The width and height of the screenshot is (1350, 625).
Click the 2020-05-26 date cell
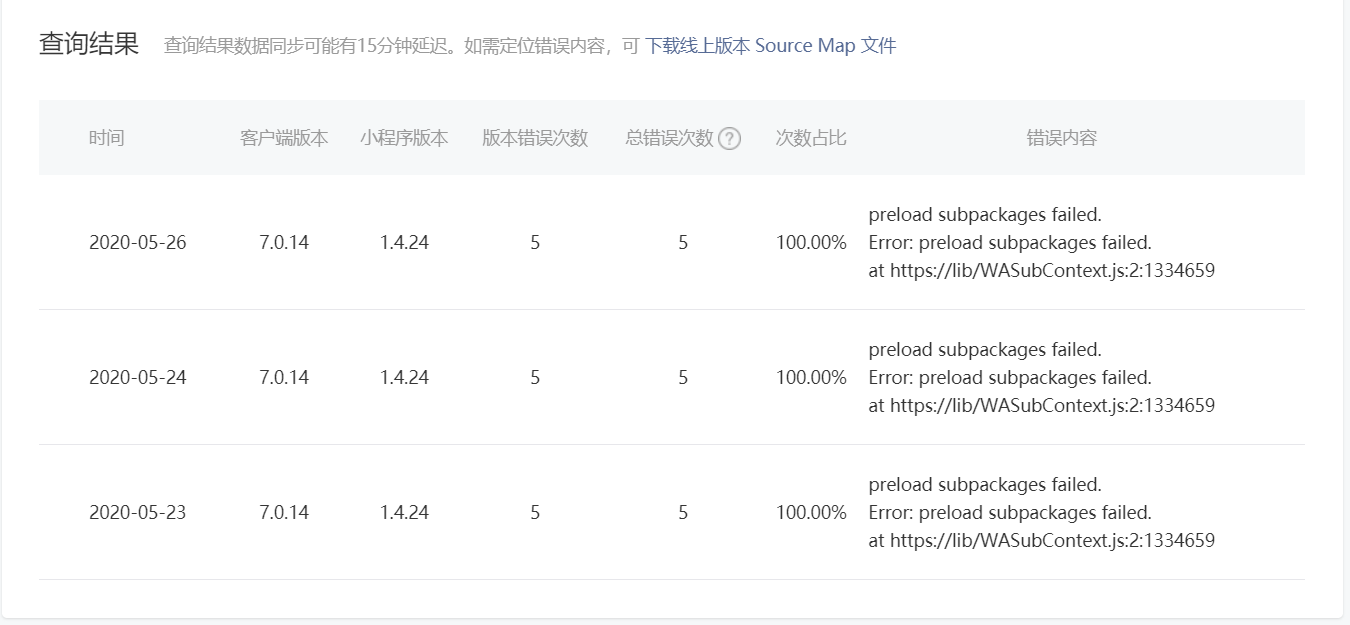138,243
